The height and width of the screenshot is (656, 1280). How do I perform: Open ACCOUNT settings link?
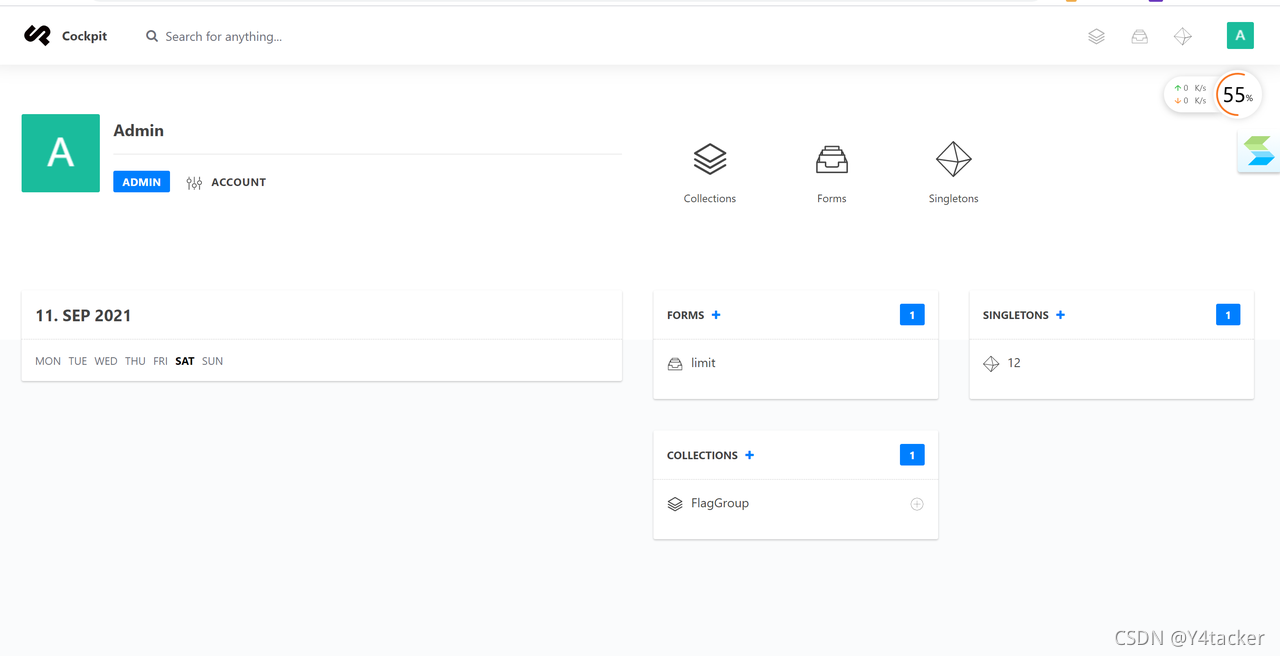238,182
